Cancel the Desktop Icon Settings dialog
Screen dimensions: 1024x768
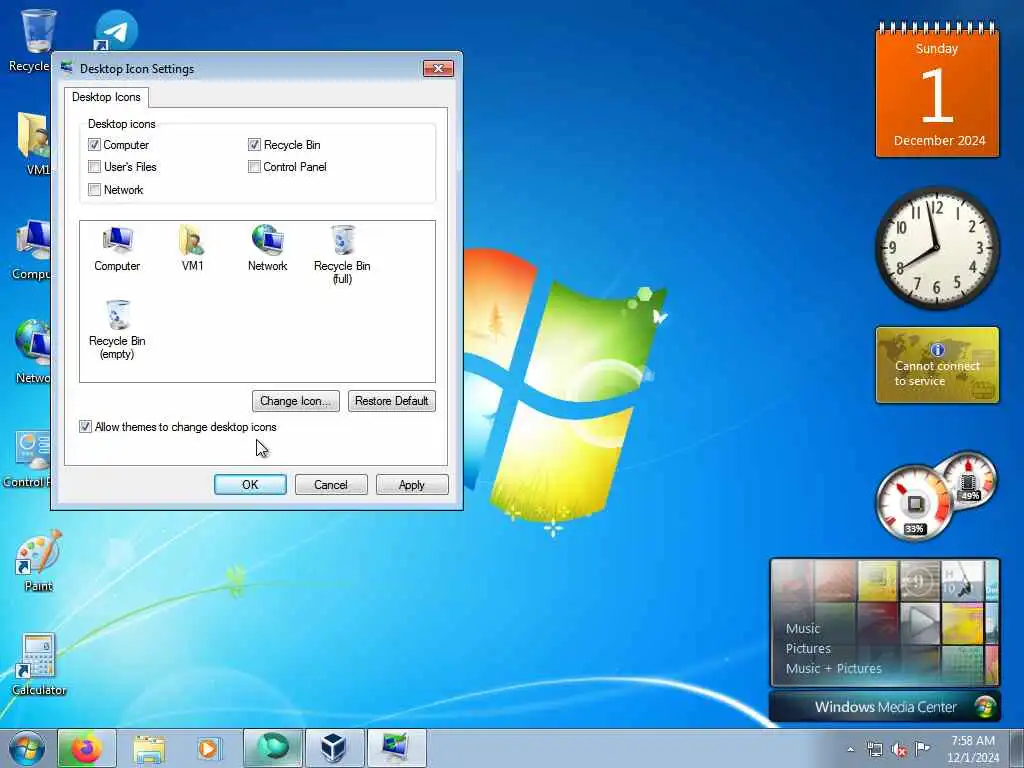331,485
